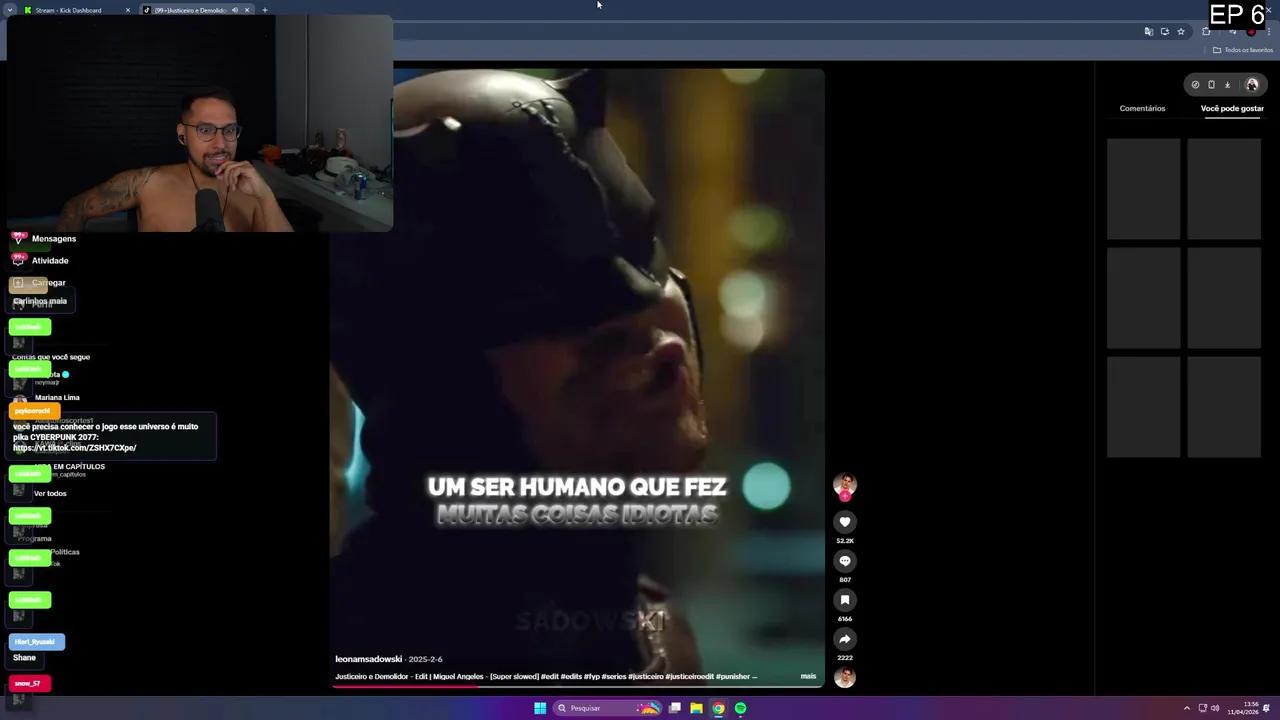Open a new browser tab
The width and height of the screenshot is (1280, 720).
coord(265,10)
